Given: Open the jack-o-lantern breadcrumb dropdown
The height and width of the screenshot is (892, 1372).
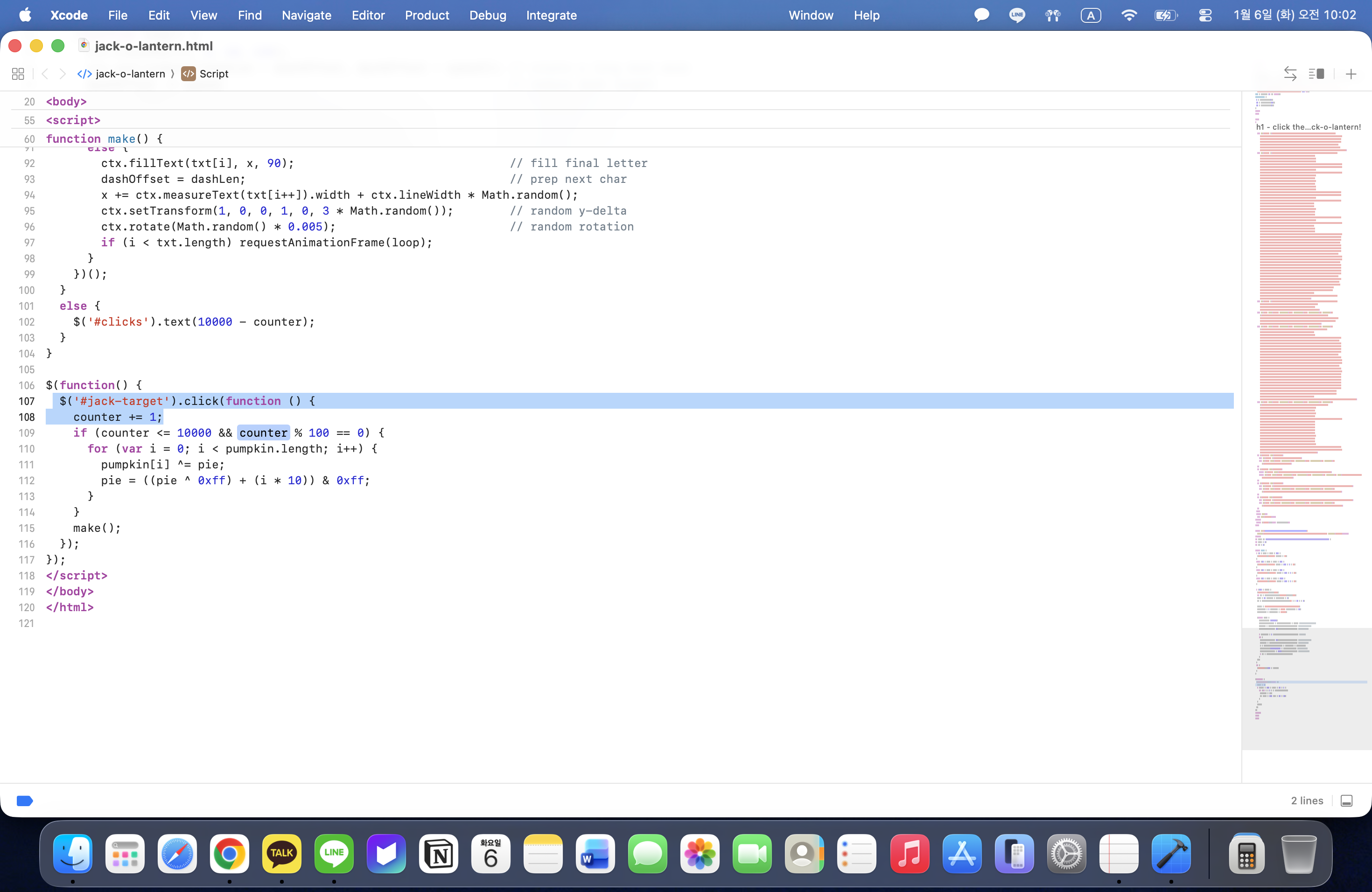Looking at the screenshot, I should click(x=130, y=74).
